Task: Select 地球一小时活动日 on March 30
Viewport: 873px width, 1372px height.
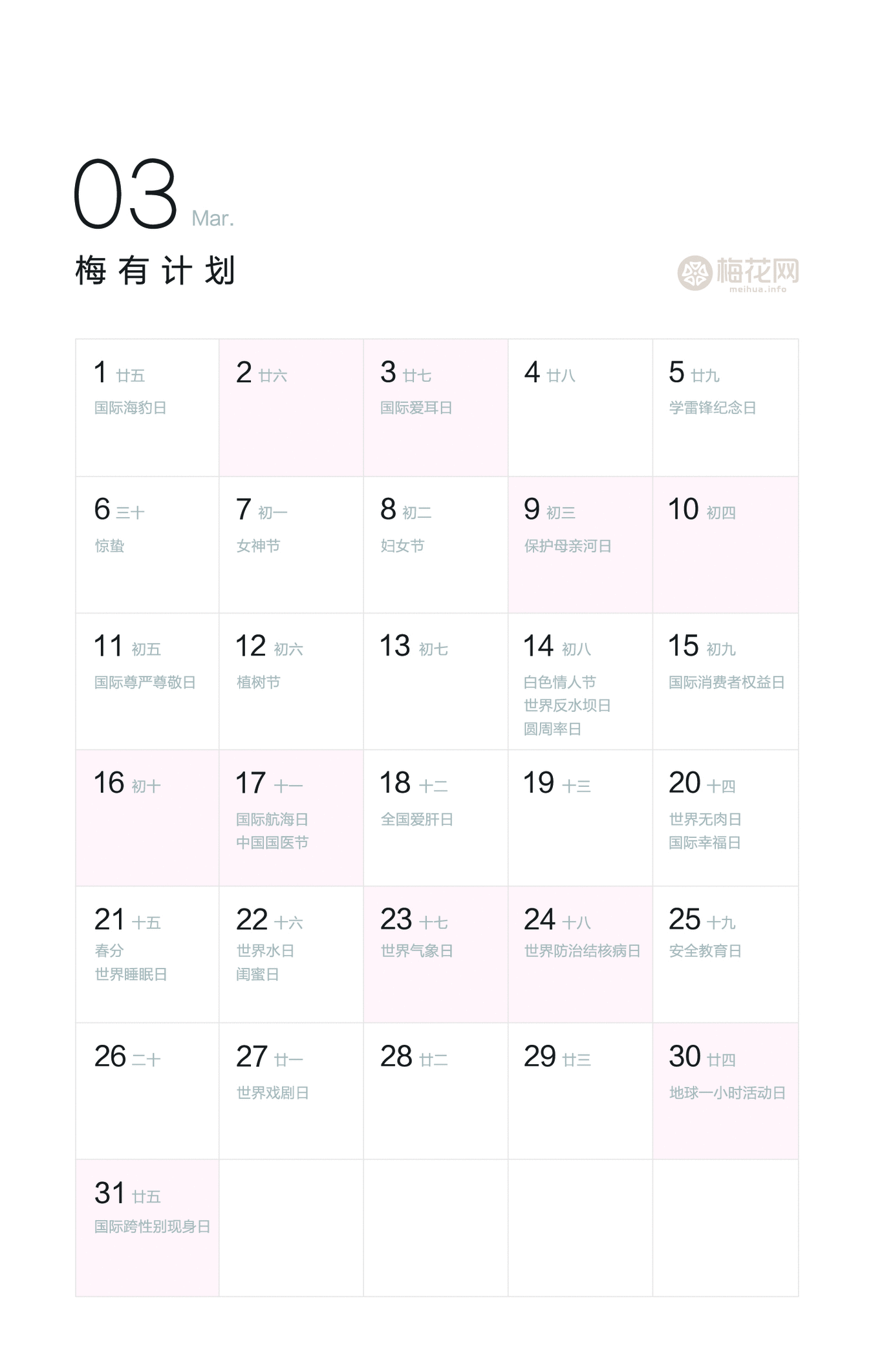Action: [x=727, y=1093]
